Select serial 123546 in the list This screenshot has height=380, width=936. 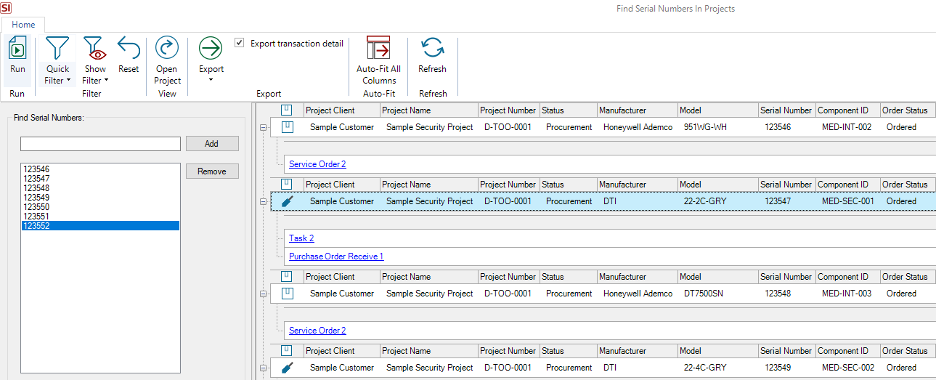[x=100, y=169]
